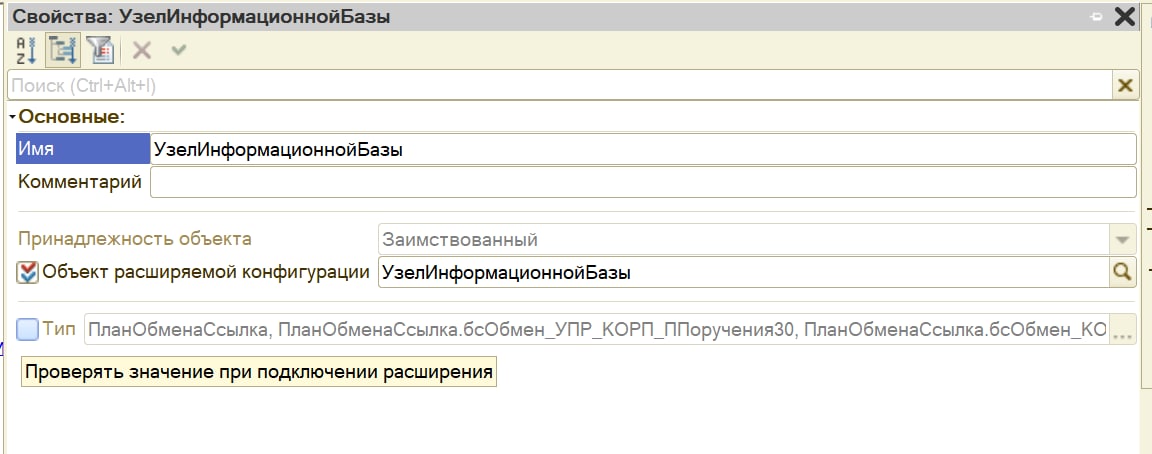
Task: Open the extended object with the magnifier icon
Action: point(1124,272)
